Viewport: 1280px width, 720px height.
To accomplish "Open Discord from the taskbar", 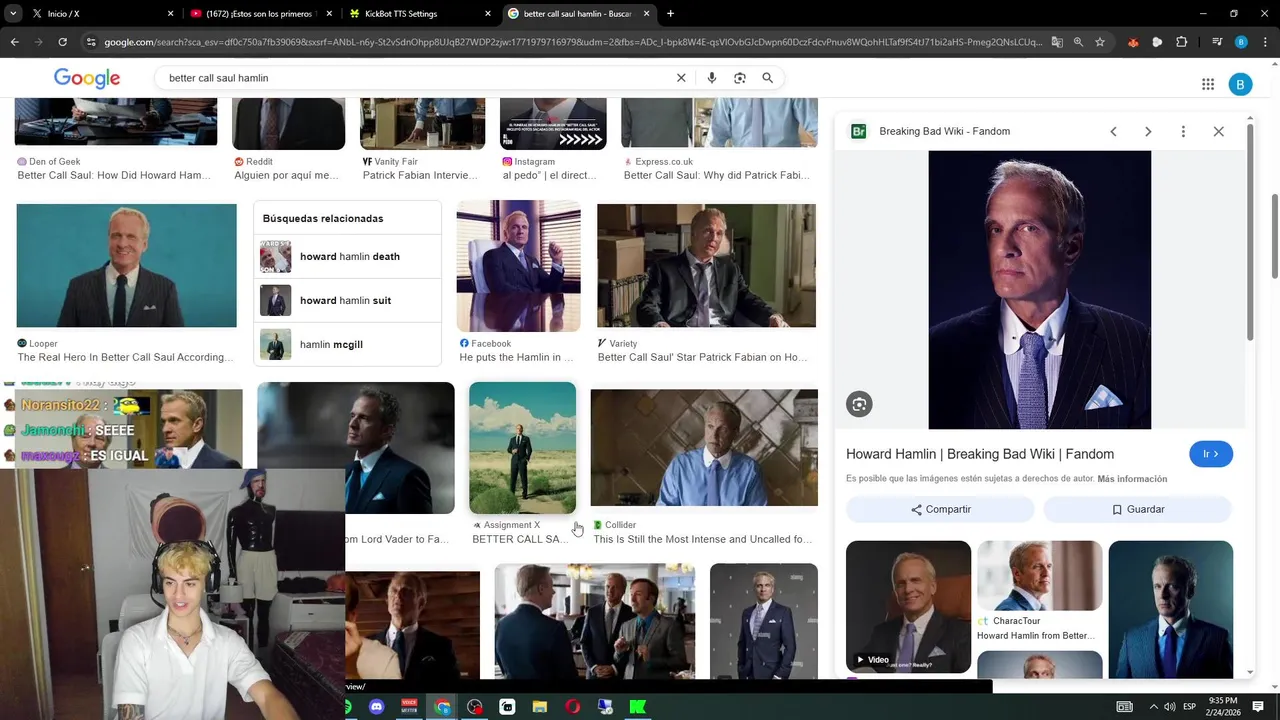I will [377, 707].
